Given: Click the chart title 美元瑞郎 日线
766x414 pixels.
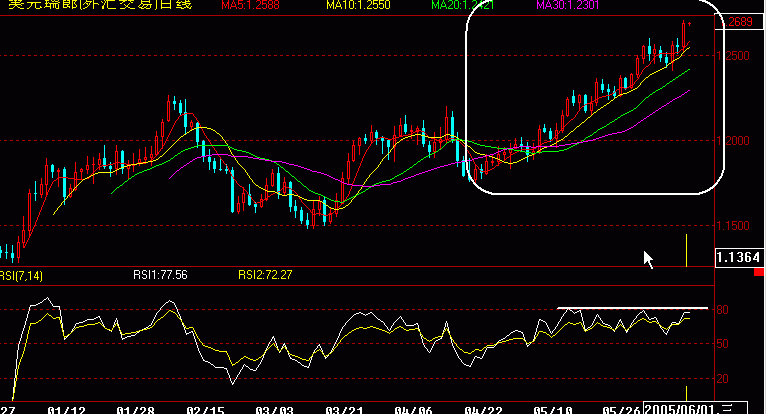Looking at the screenshot, I should tap(100, 4).
